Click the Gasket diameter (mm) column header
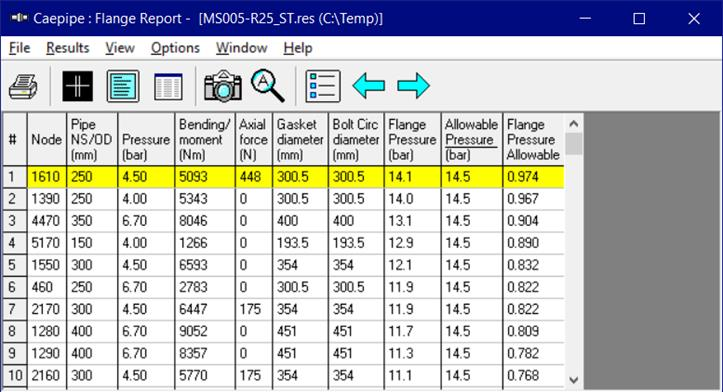 point(300,139)
